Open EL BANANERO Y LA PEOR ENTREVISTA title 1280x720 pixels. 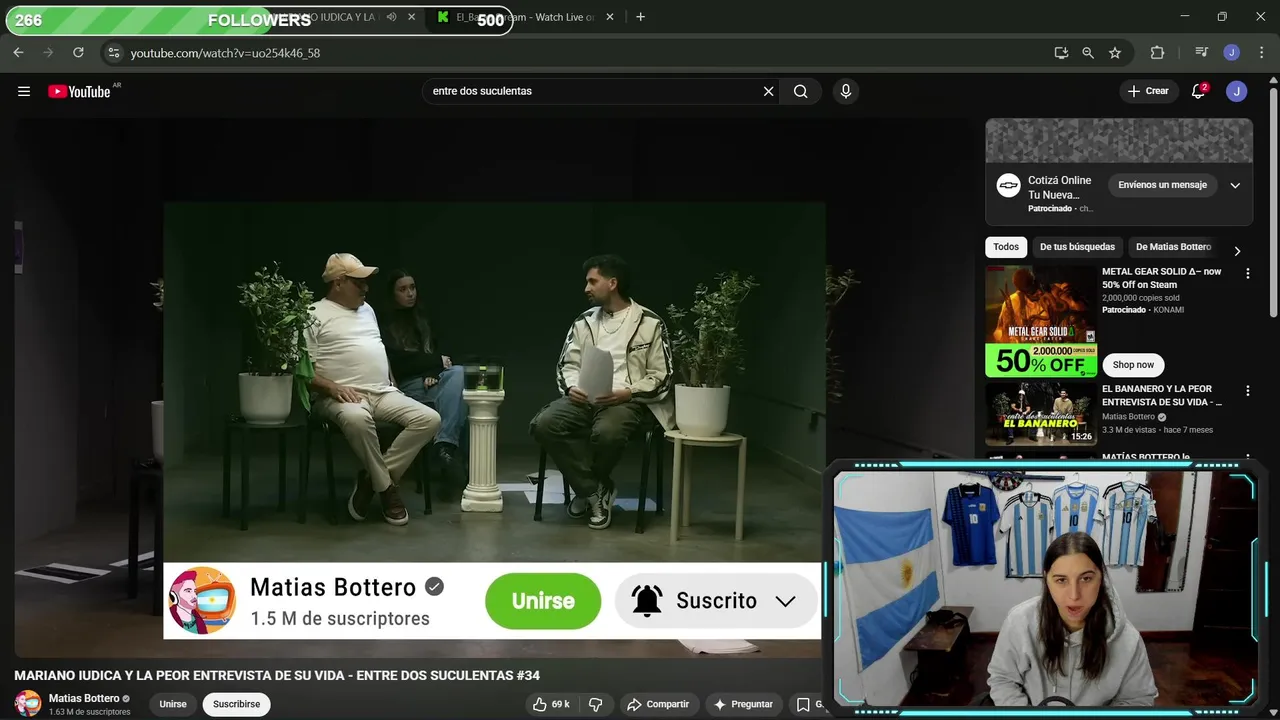(x=1162, y=395)
